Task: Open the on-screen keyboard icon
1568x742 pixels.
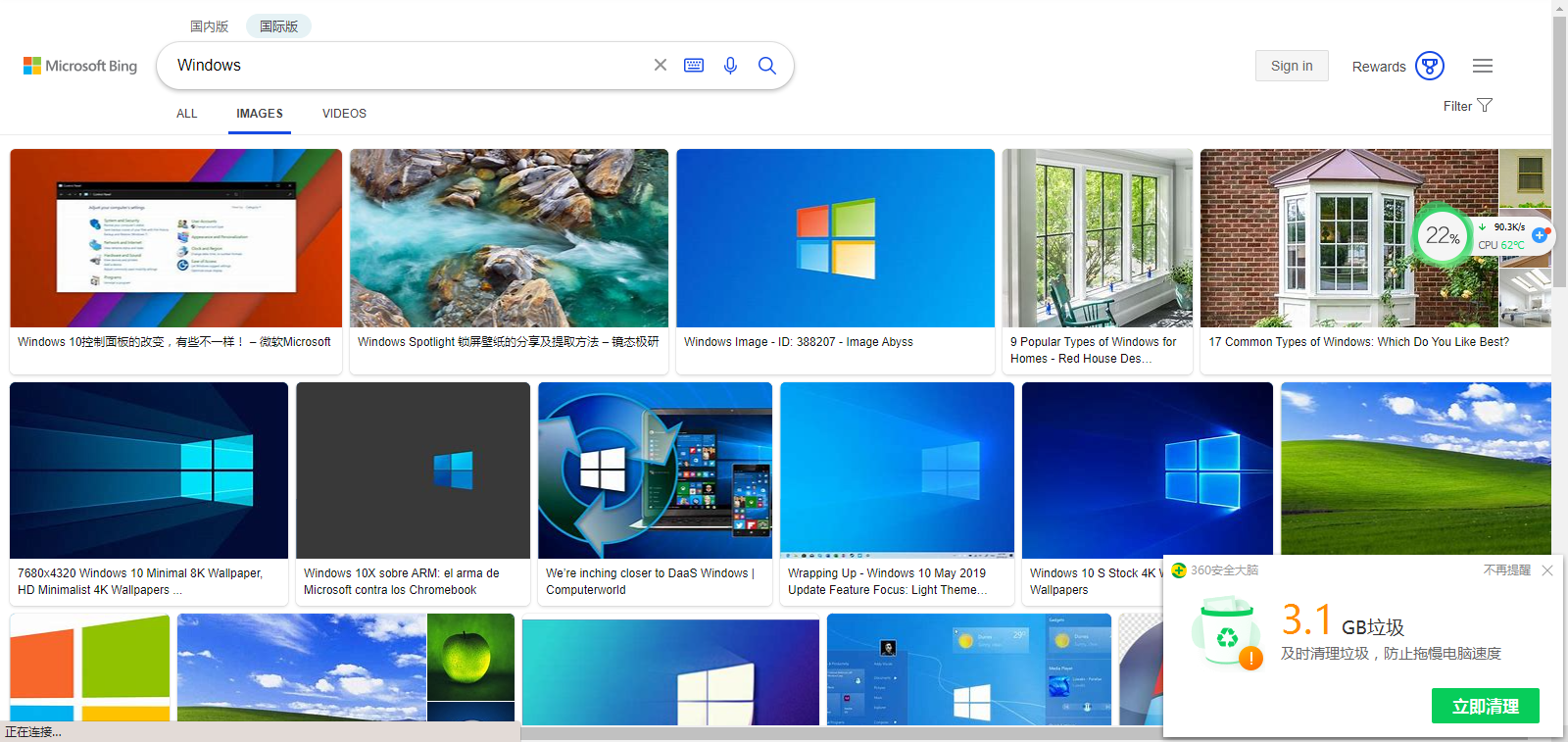Action: click(x=694, y=65)
